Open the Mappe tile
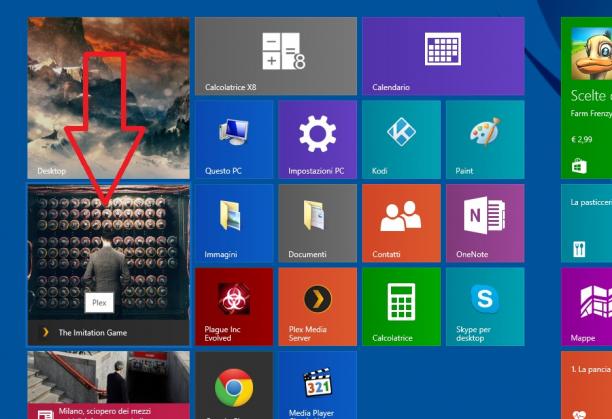Screen dimensions: 612x419 pos(586,307)
